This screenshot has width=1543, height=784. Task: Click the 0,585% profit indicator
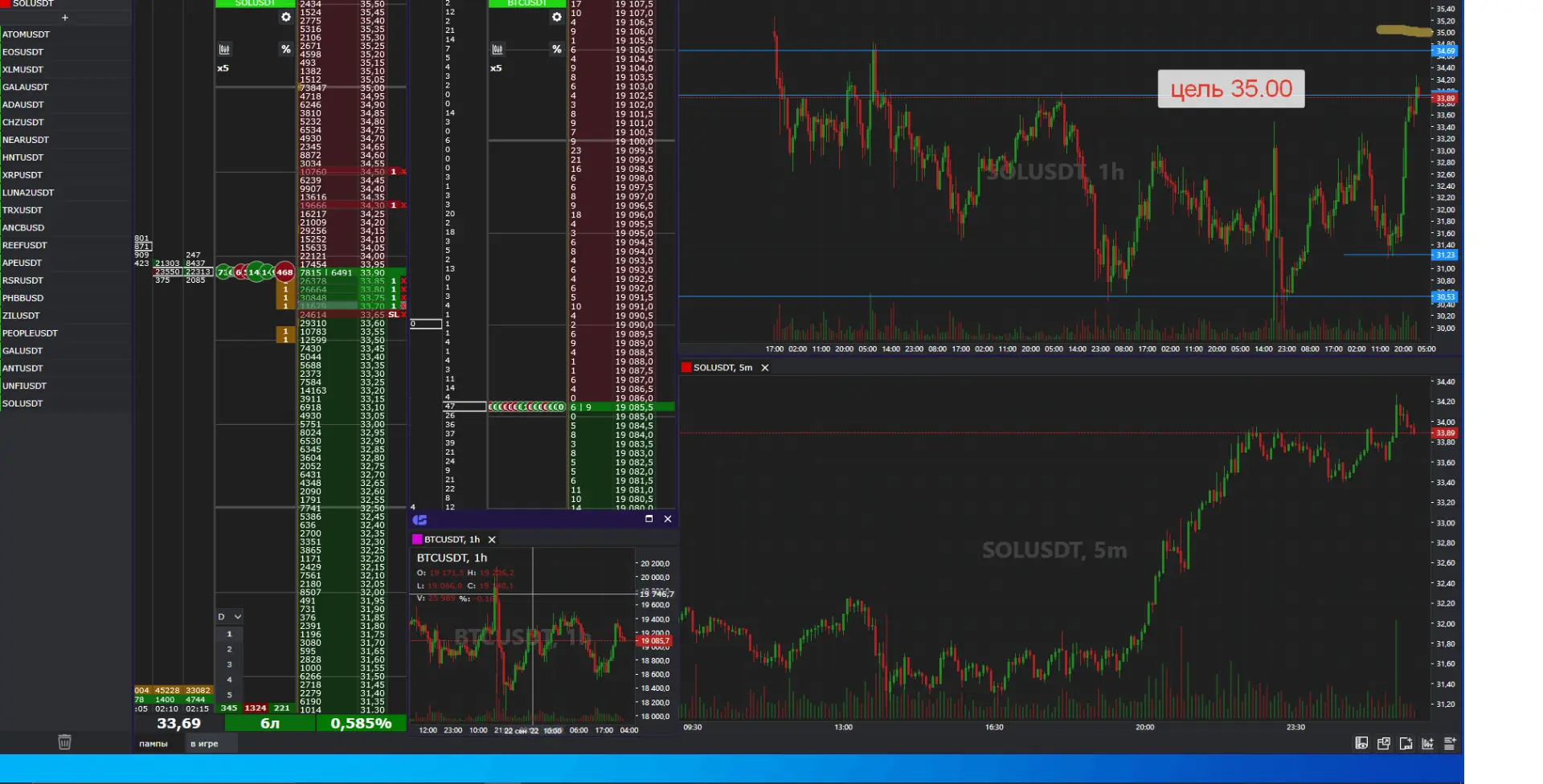click(x=361, y=723)
